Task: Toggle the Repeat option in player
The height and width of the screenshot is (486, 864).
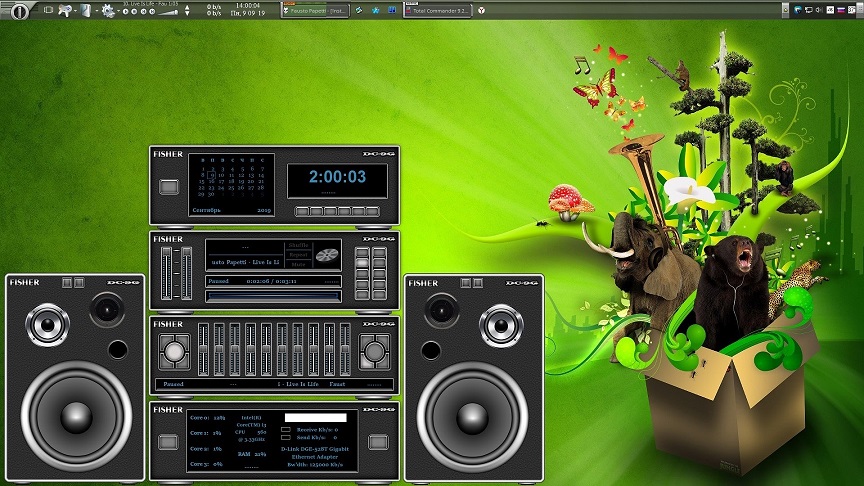Action: click(x=298, y=255)
